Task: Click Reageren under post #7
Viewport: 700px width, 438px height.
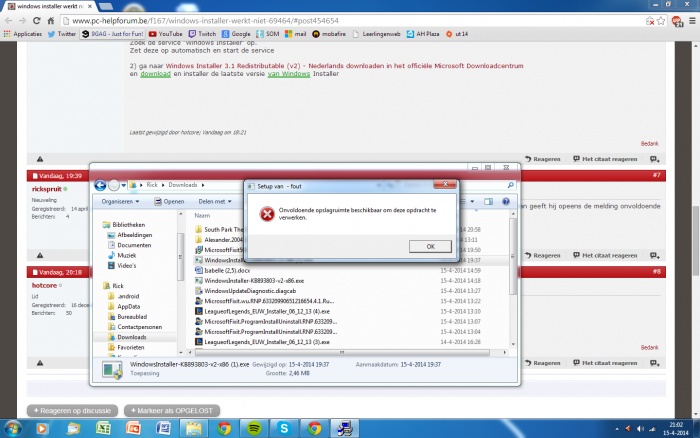Action: 542,255
